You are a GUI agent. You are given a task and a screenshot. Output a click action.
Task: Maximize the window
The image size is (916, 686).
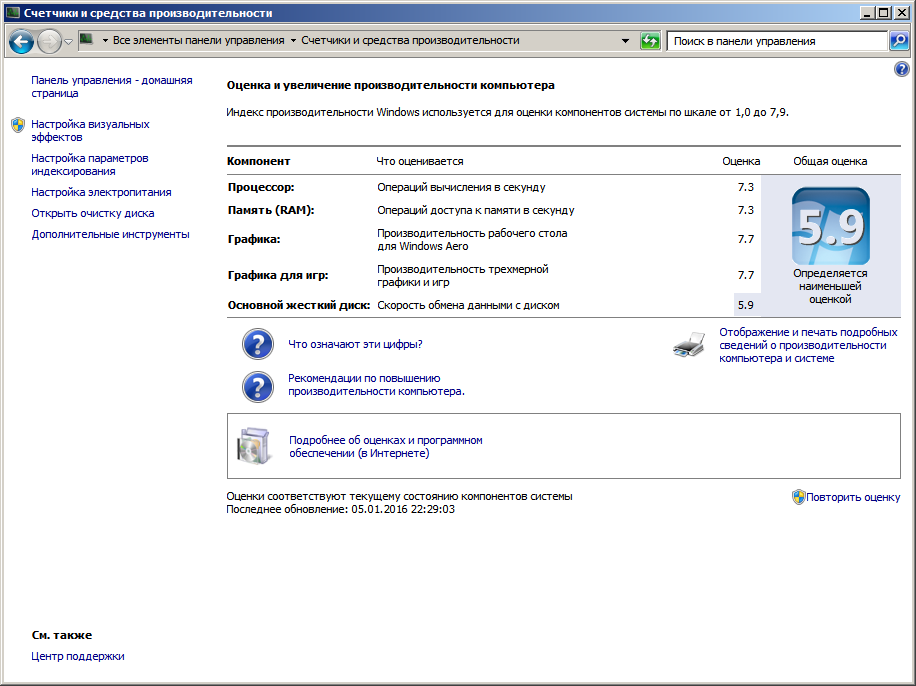884,12
